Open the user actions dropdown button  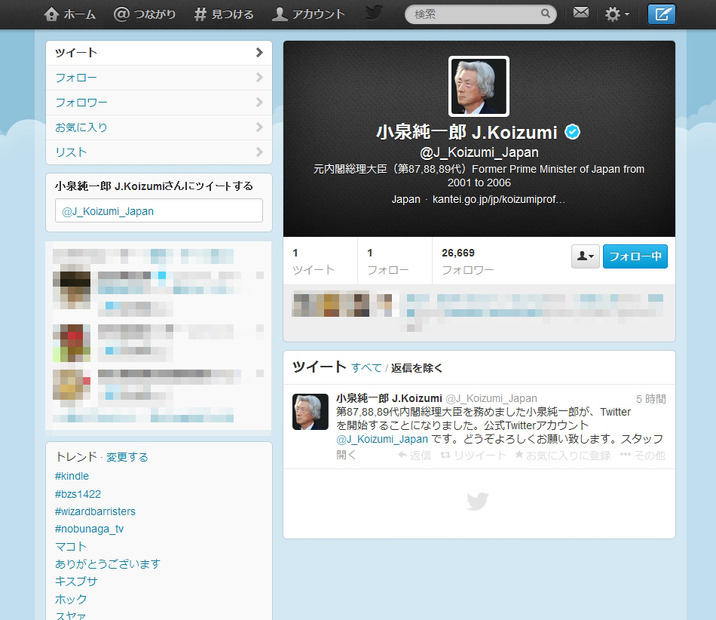(585, 256)
